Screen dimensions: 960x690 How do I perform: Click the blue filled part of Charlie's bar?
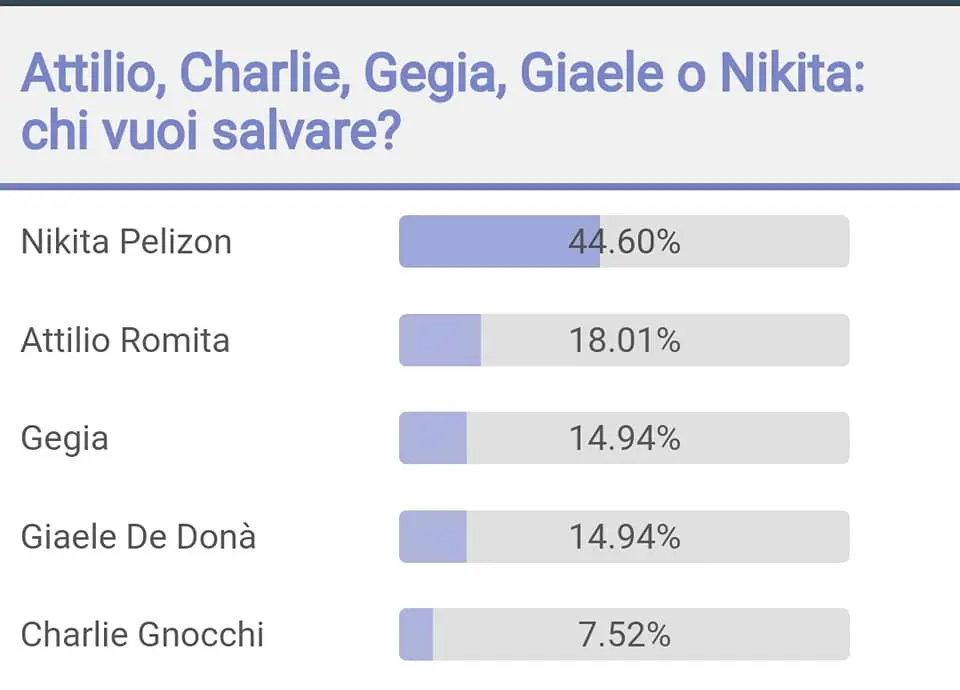coord(416,635)
